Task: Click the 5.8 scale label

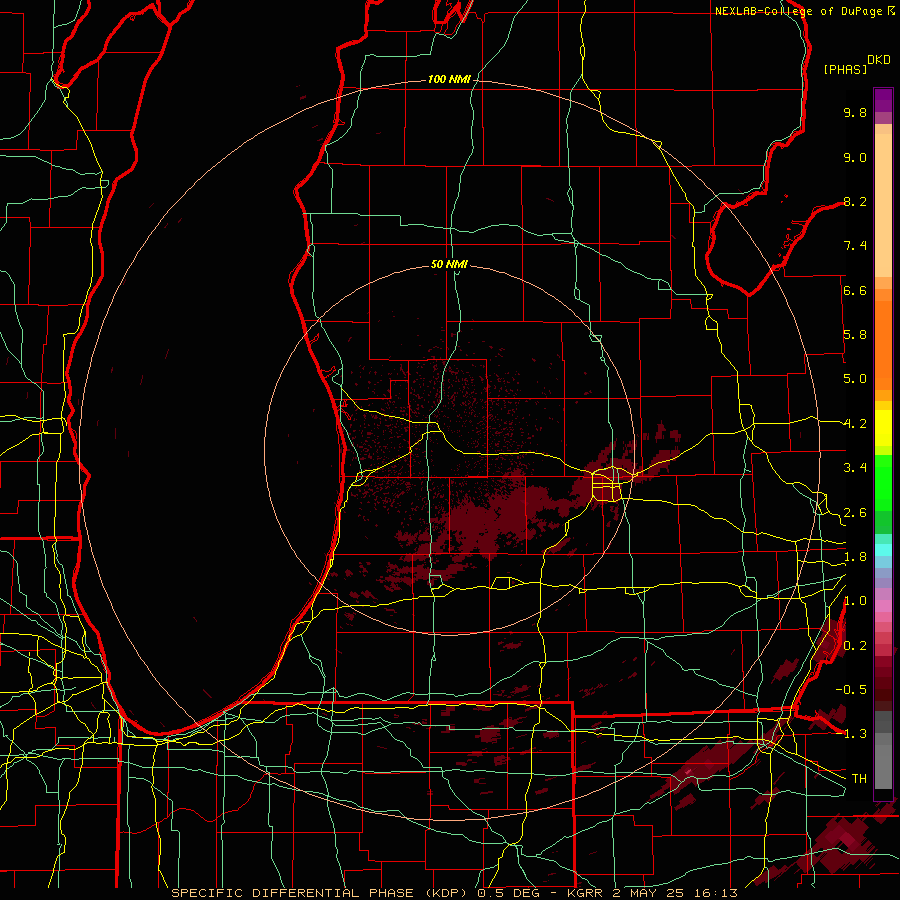Action: click(x=855, y=335)
